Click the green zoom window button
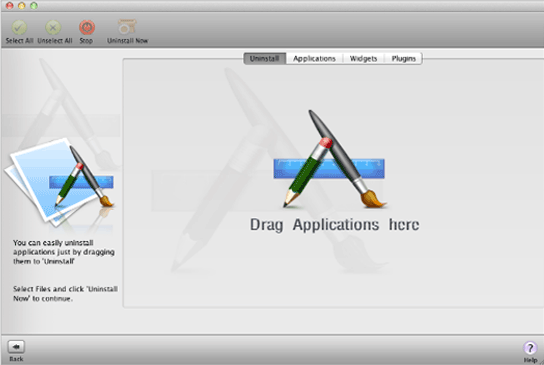 34,6
